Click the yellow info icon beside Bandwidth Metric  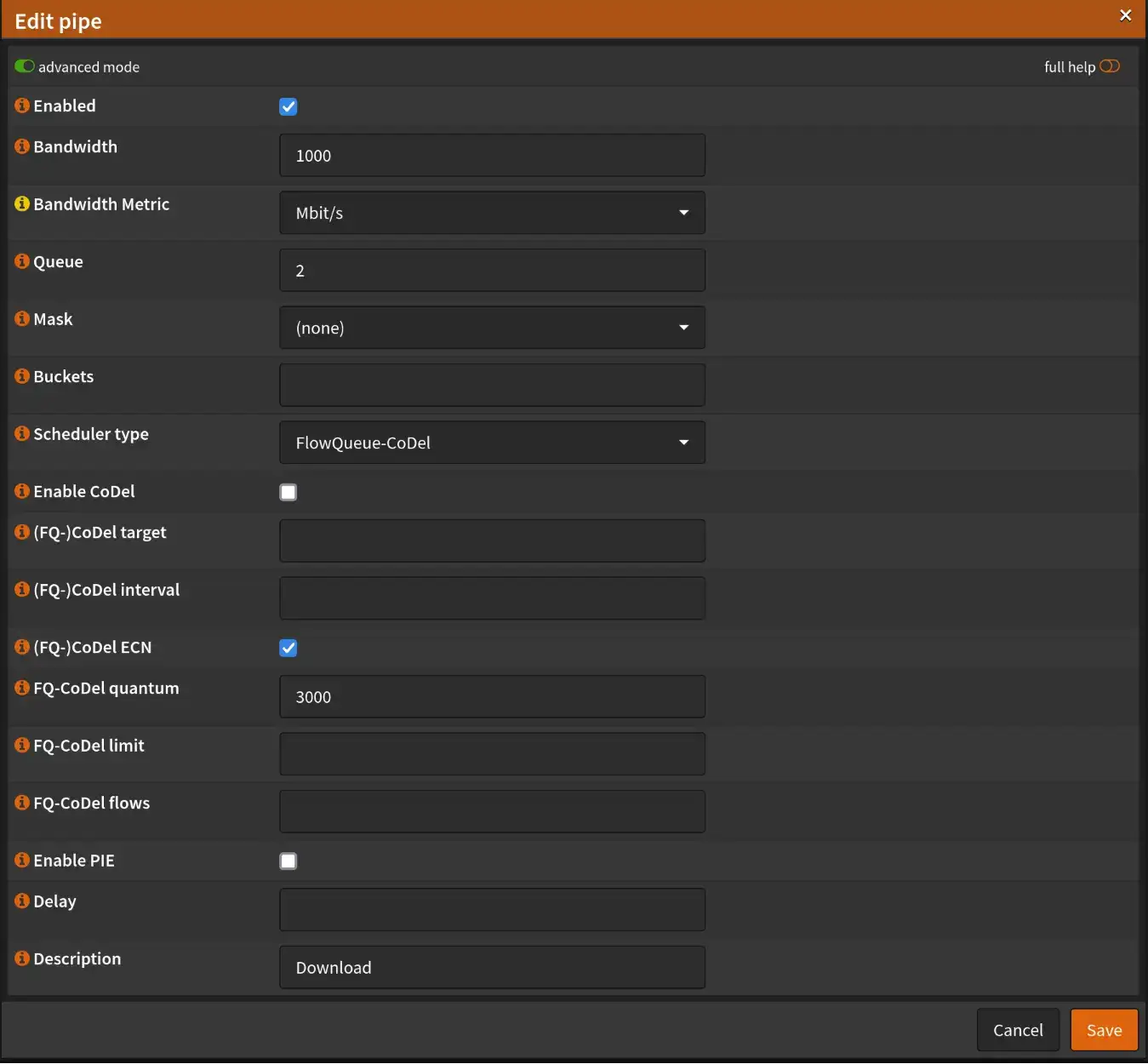click(22, 204)
